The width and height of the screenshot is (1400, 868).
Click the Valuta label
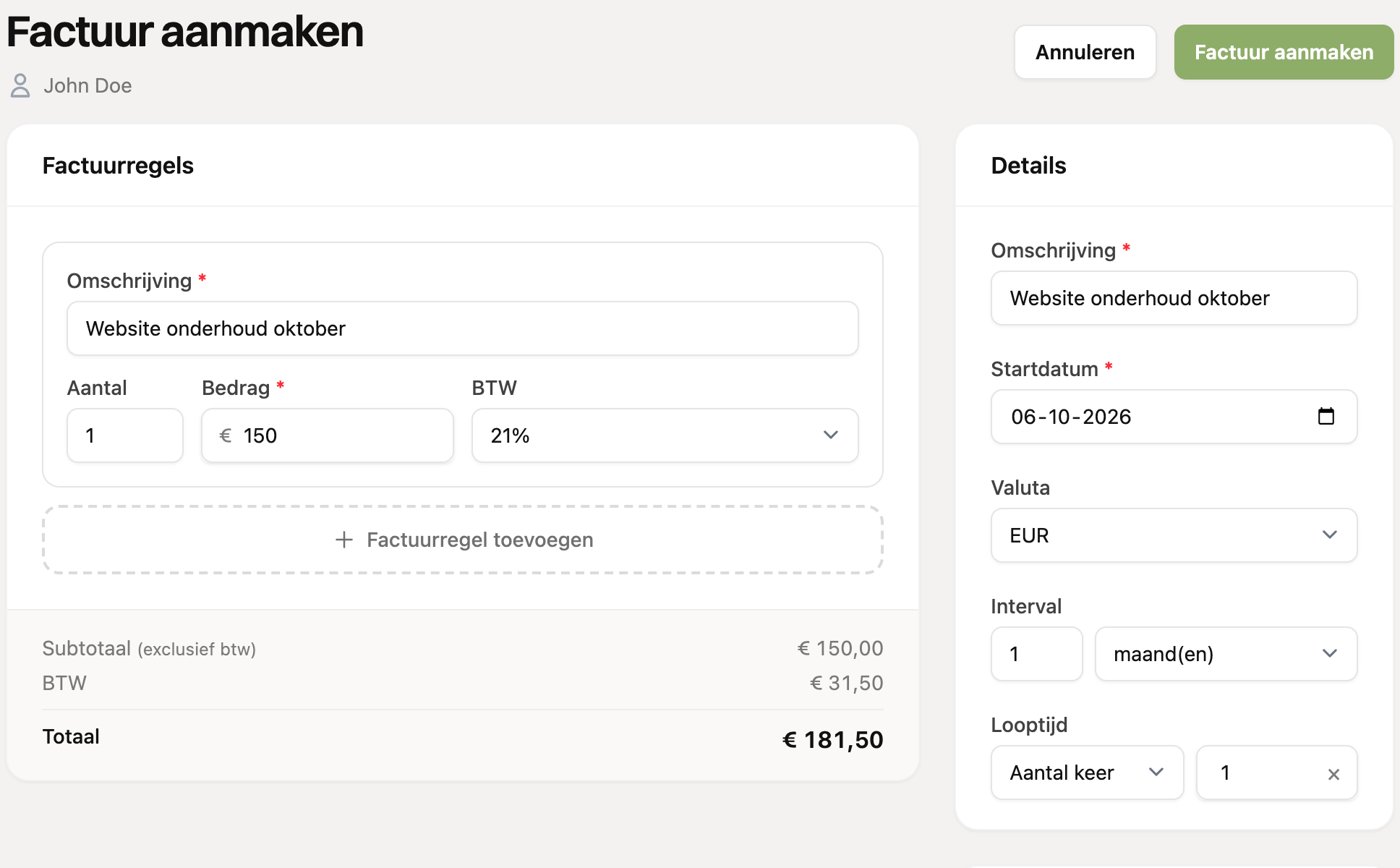1020,488
